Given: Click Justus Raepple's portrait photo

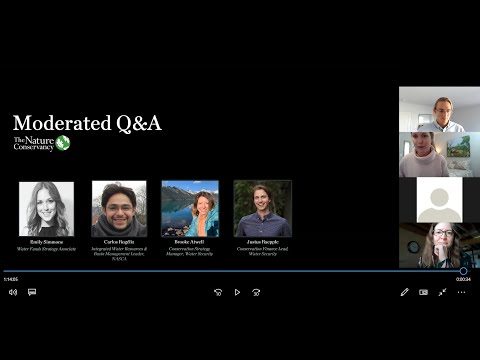Looking at the screenshot, I should pos(263,209).
